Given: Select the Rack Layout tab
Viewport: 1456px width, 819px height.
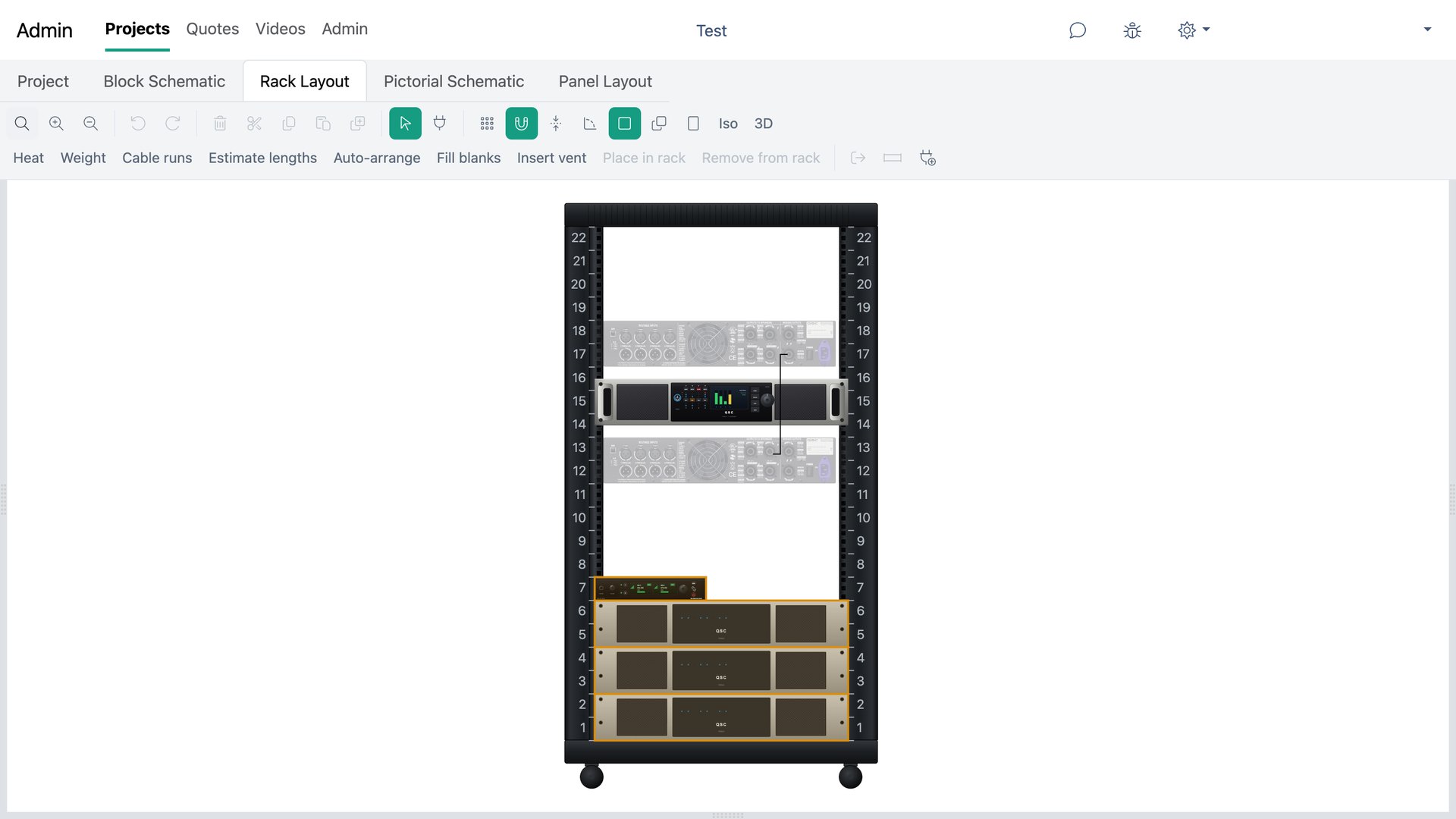Looking at the screenshot, I should 305,81.
